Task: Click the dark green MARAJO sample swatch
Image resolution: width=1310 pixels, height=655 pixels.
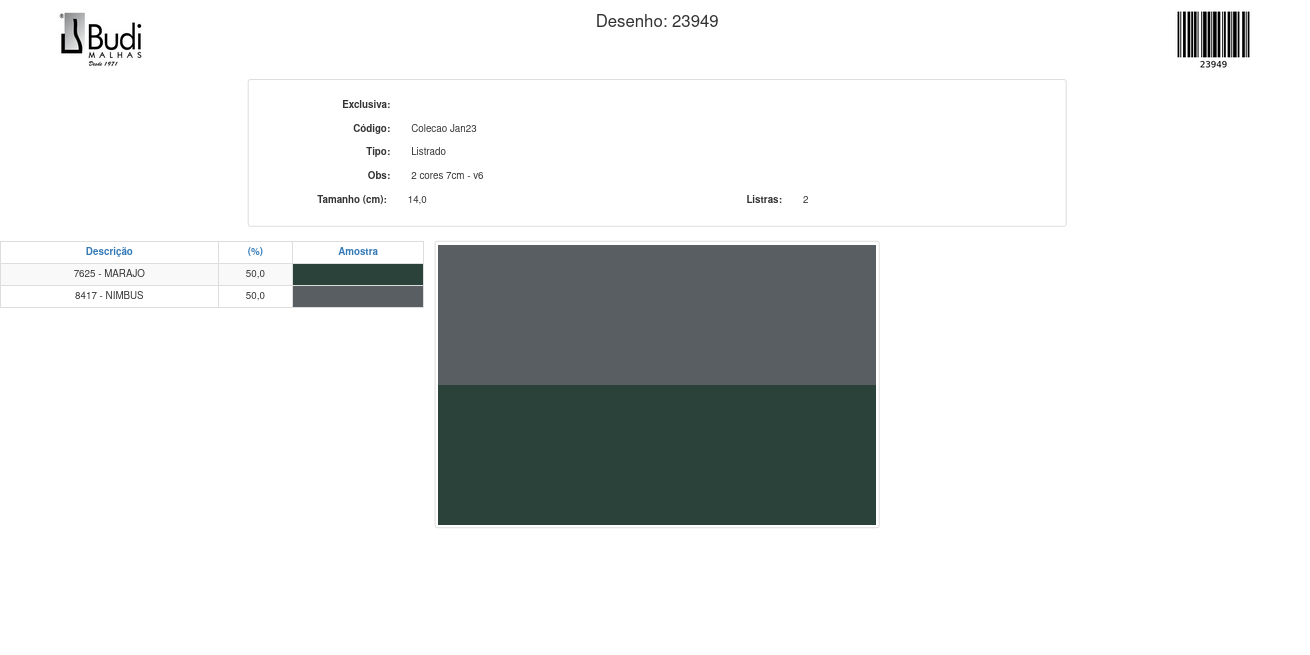Action: point(358,274)
